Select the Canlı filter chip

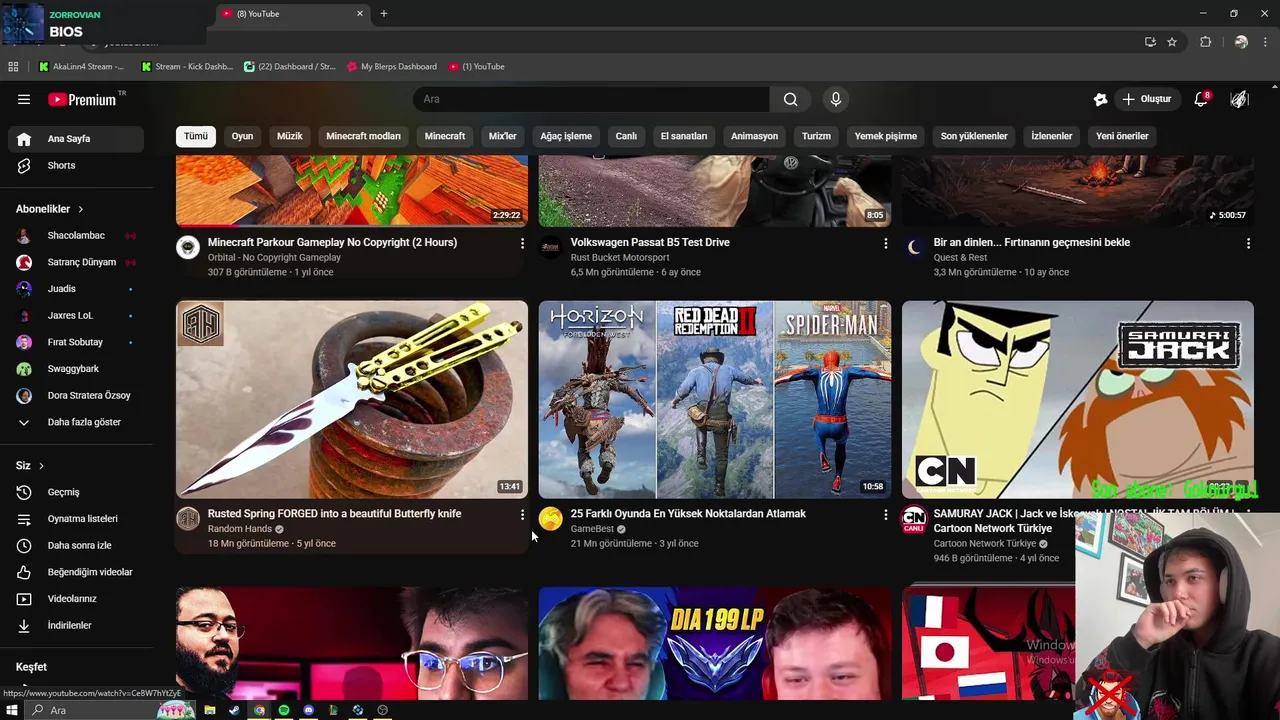(x=626, y=136)
